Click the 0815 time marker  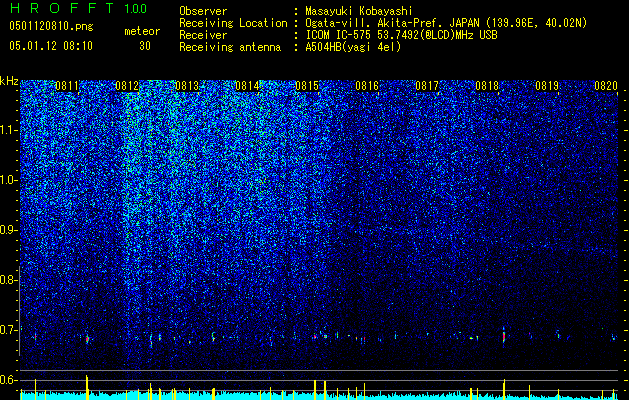[x=307, y=86]
